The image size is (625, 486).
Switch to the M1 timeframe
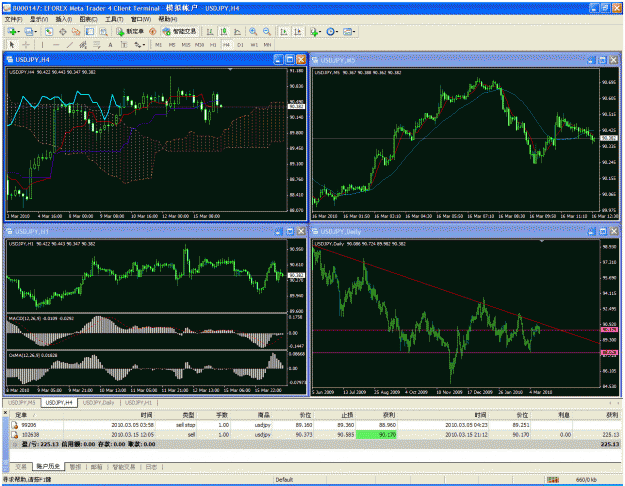point(159,45)
